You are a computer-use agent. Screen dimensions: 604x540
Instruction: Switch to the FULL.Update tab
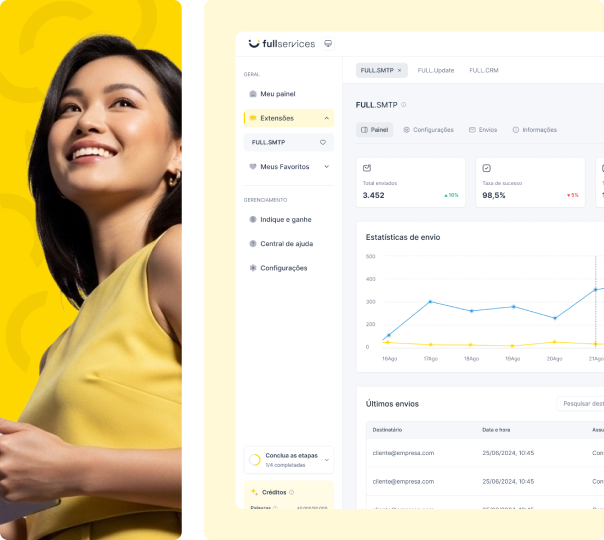[x=435, y=71]
